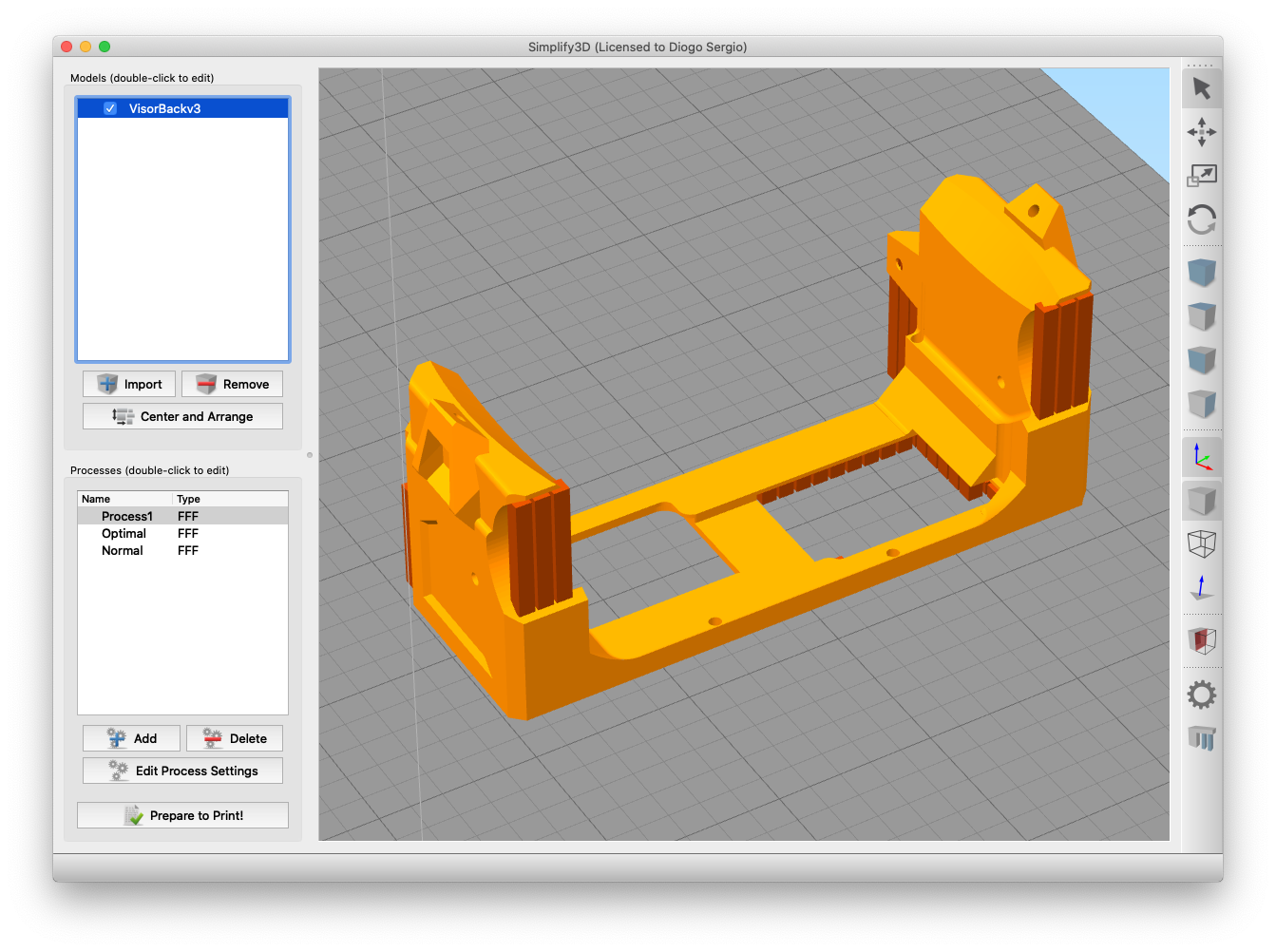
Task: Toggle solid model rendering
Action: click(1202, 501)
